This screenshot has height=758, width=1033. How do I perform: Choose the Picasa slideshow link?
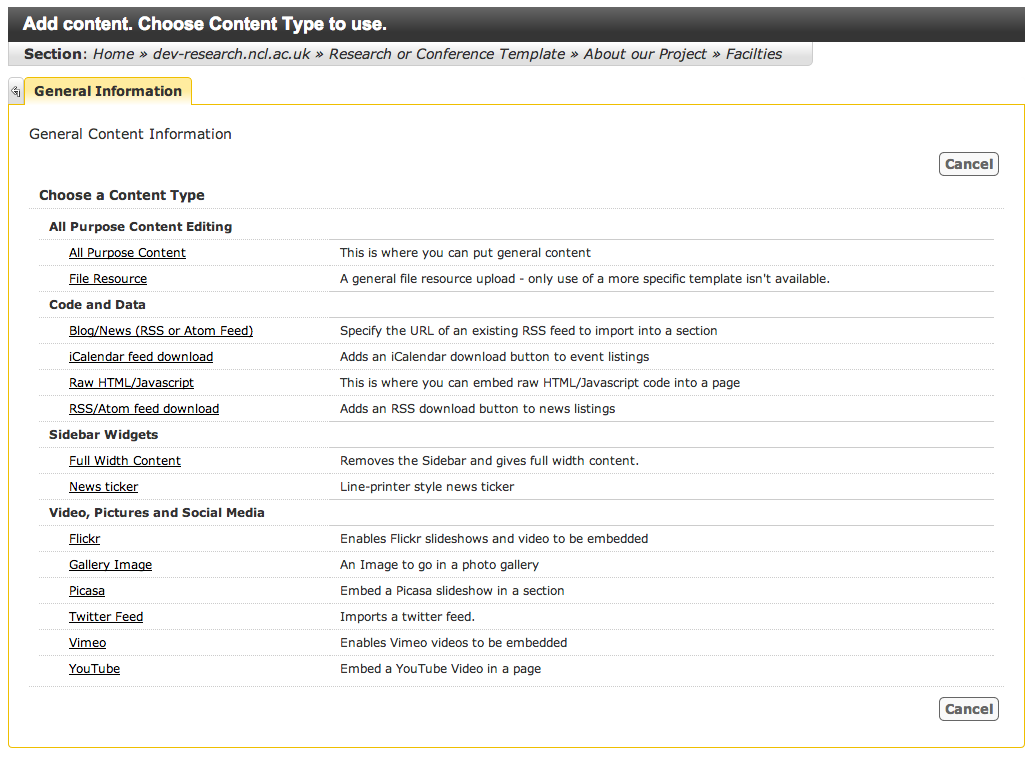point(87,591)
